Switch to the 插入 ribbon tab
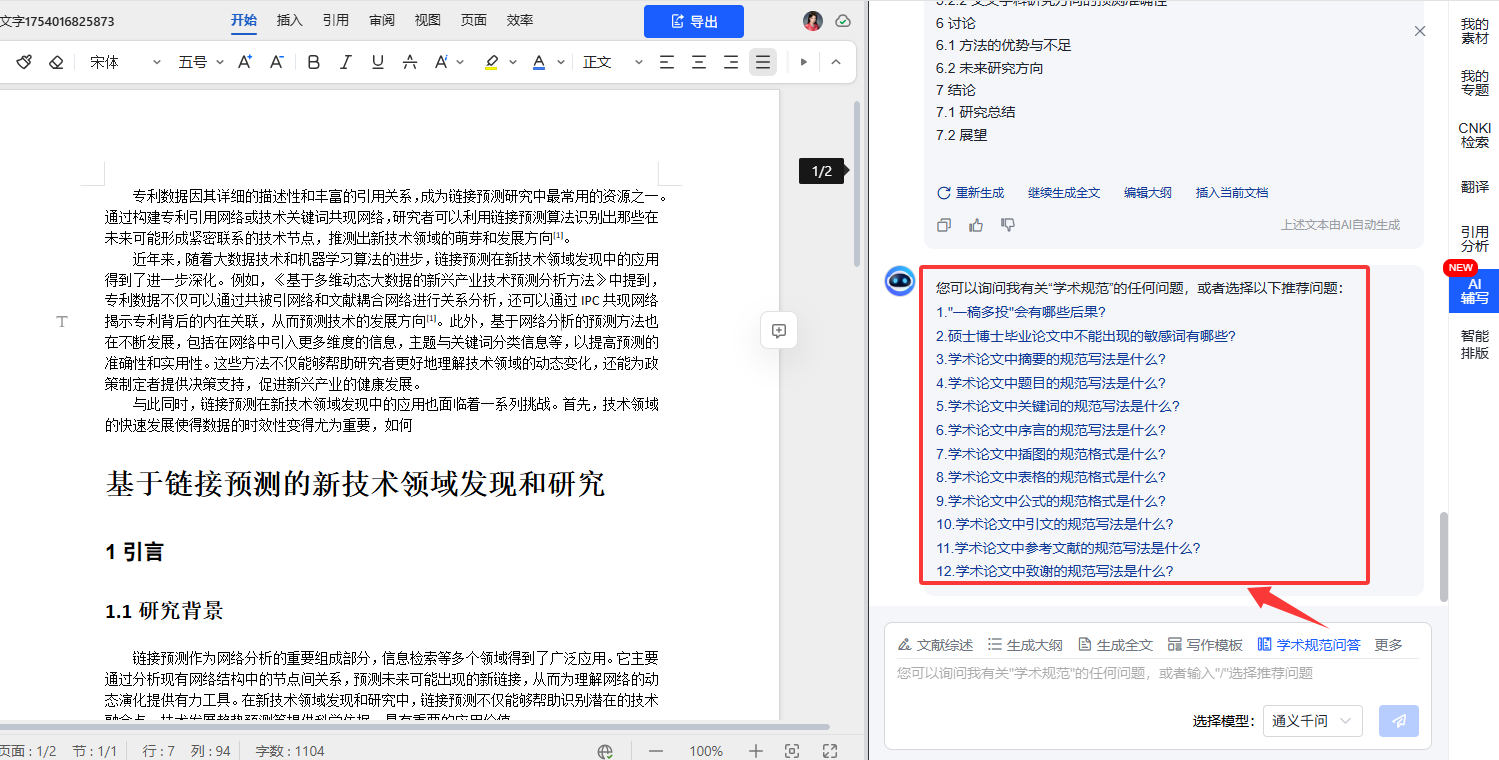The image size is (1499, 760). pos(289,20)
